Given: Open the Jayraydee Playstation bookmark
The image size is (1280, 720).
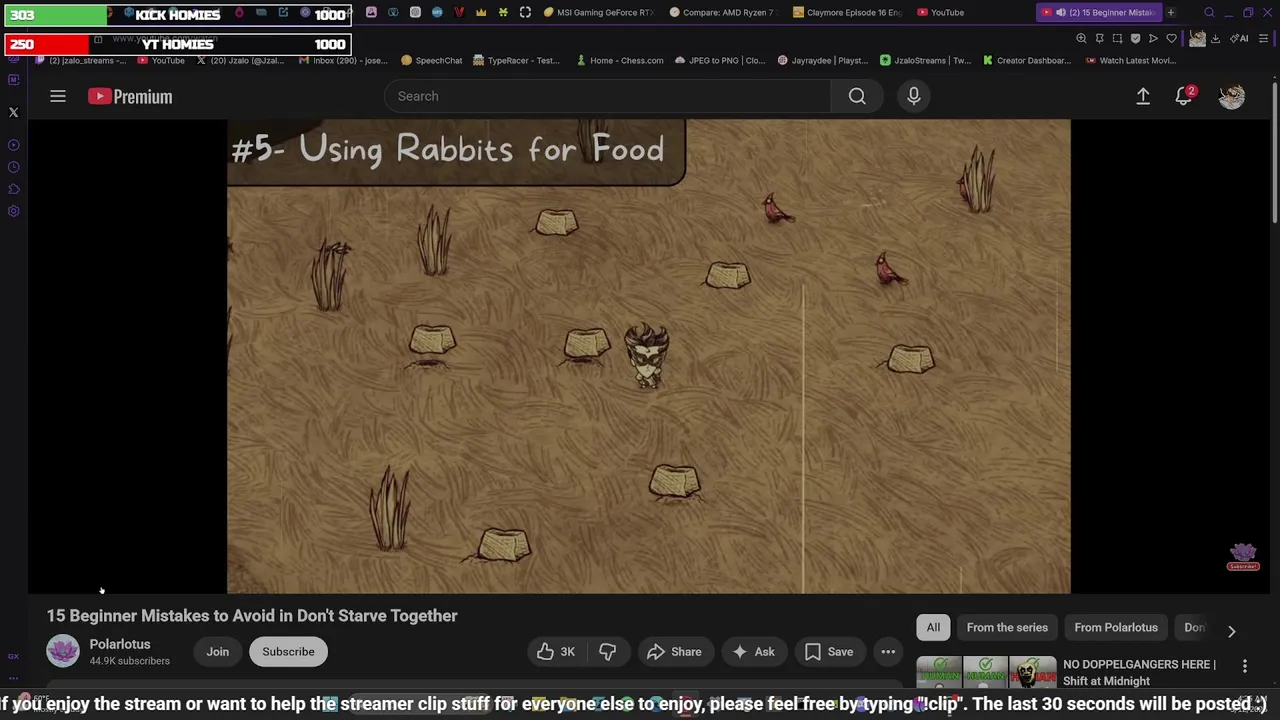Looking at the screenshot, I should (x=823, y=60).
